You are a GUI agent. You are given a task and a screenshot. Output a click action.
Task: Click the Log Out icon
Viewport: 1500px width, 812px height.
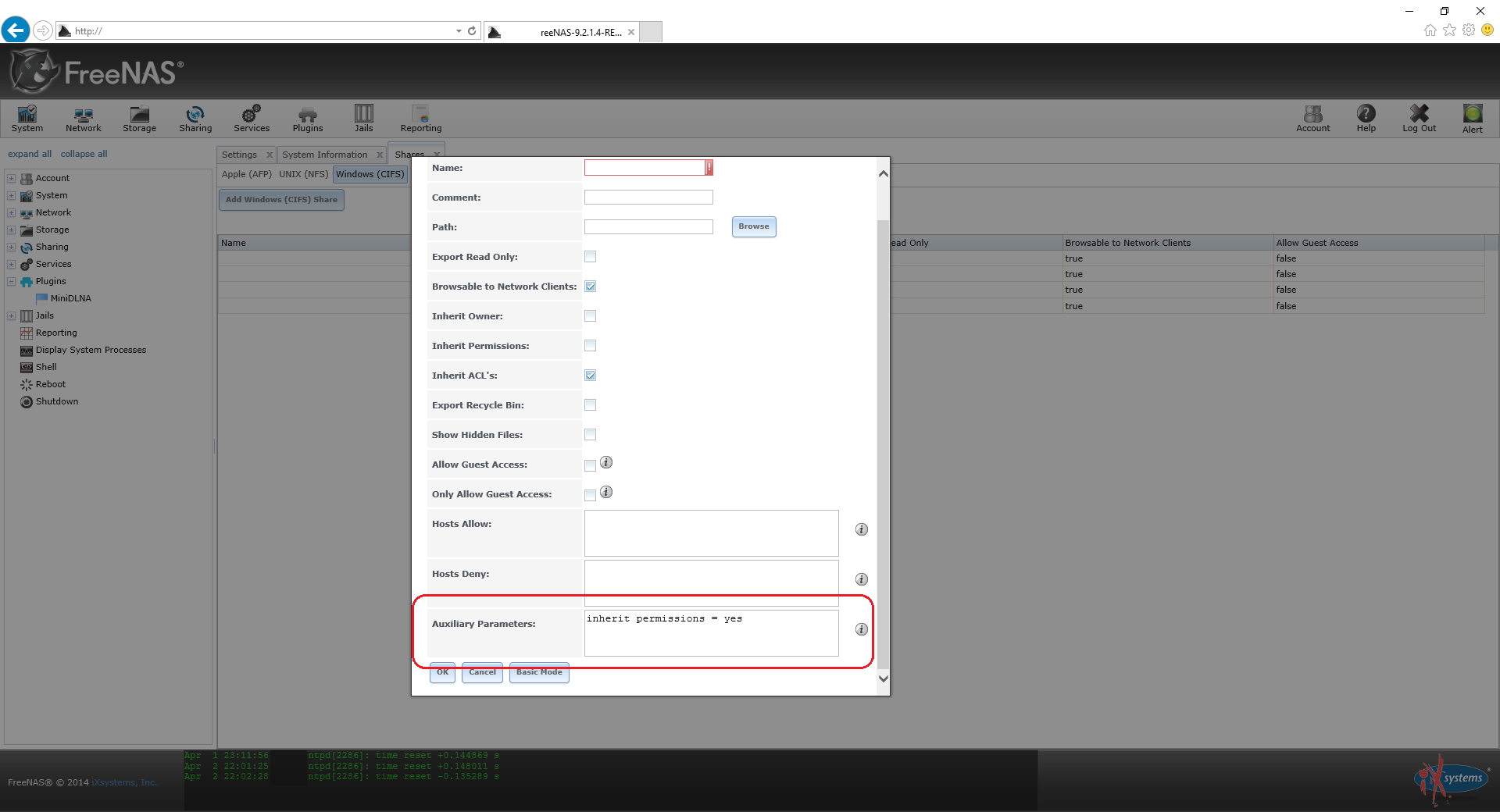pyautogui.click(x=1420, y=119)
